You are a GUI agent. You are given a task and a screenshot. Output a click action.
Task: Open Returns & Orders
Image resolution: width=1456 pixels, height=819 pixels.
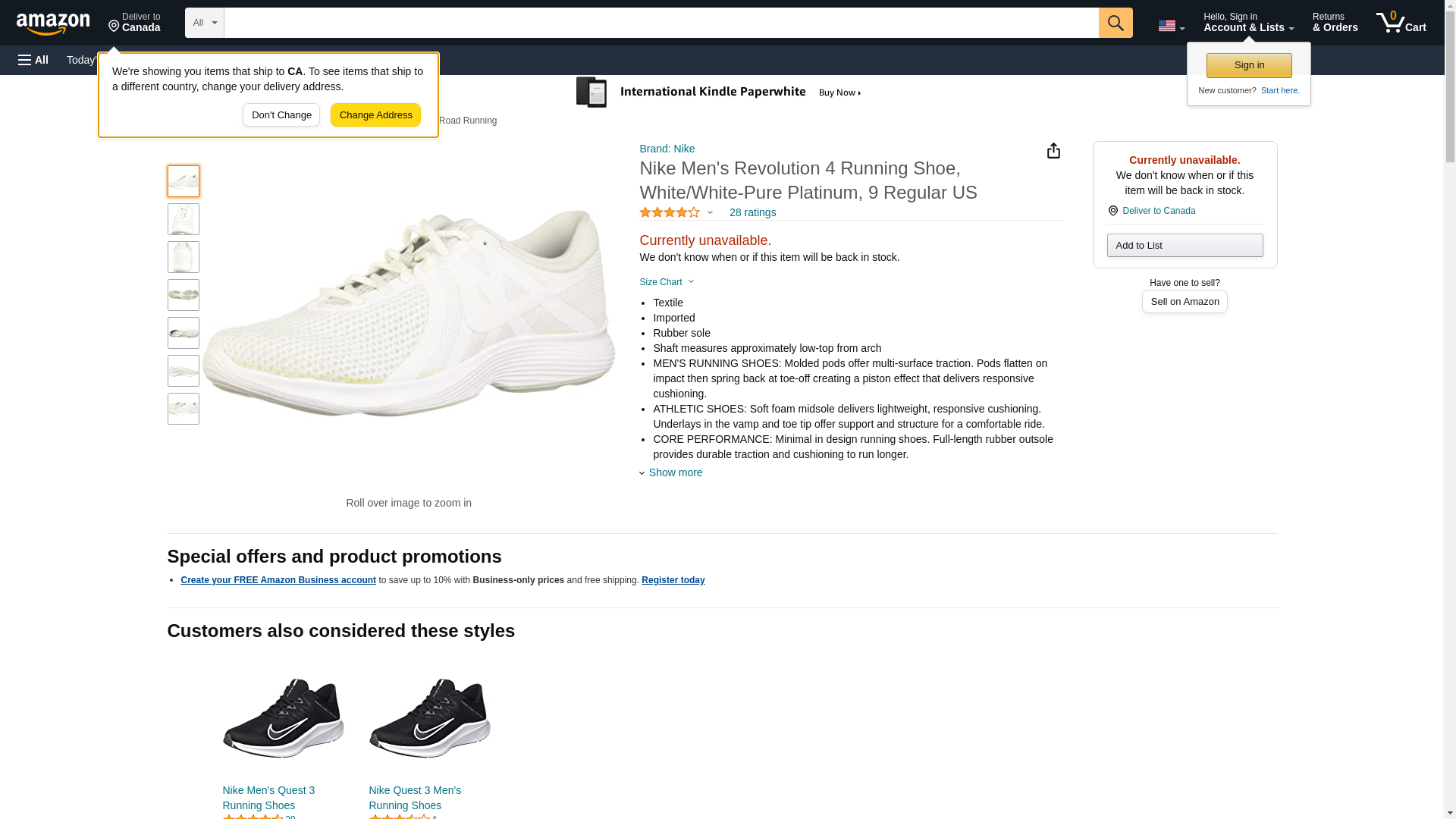[1335, 23]
